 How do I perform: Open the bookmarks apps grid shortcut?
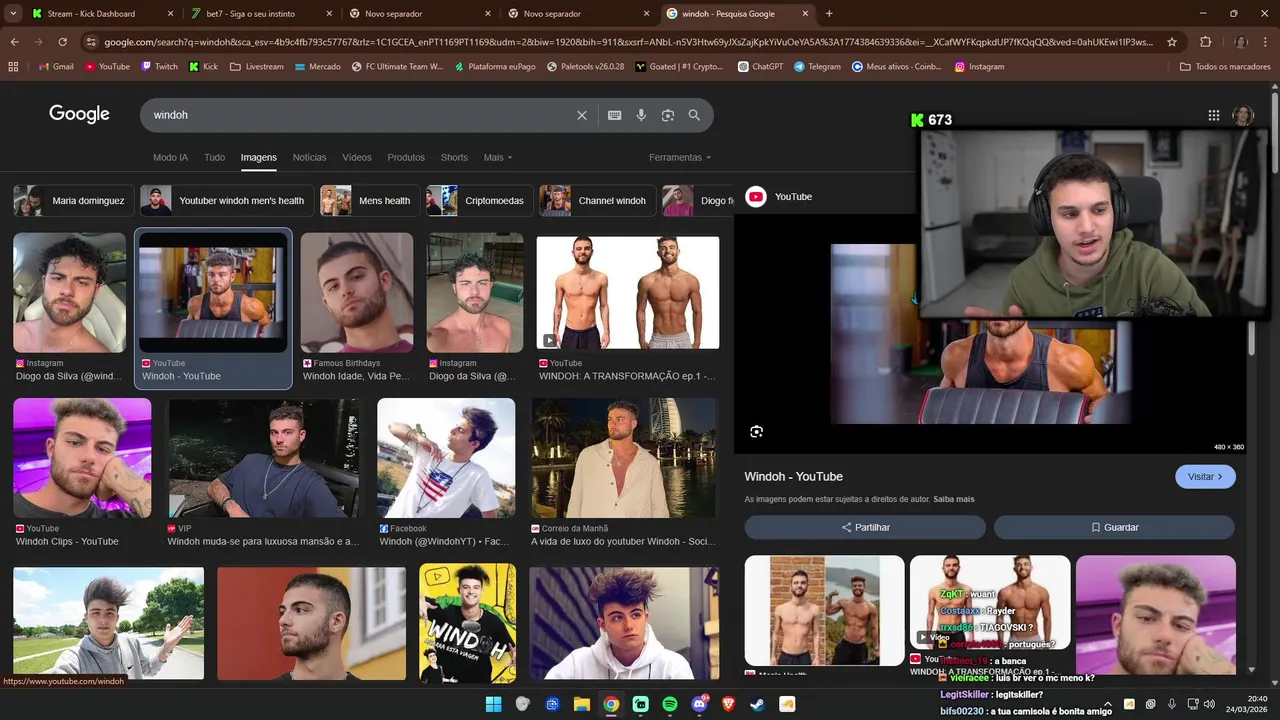pyautogui.click(x=13, y=67)
